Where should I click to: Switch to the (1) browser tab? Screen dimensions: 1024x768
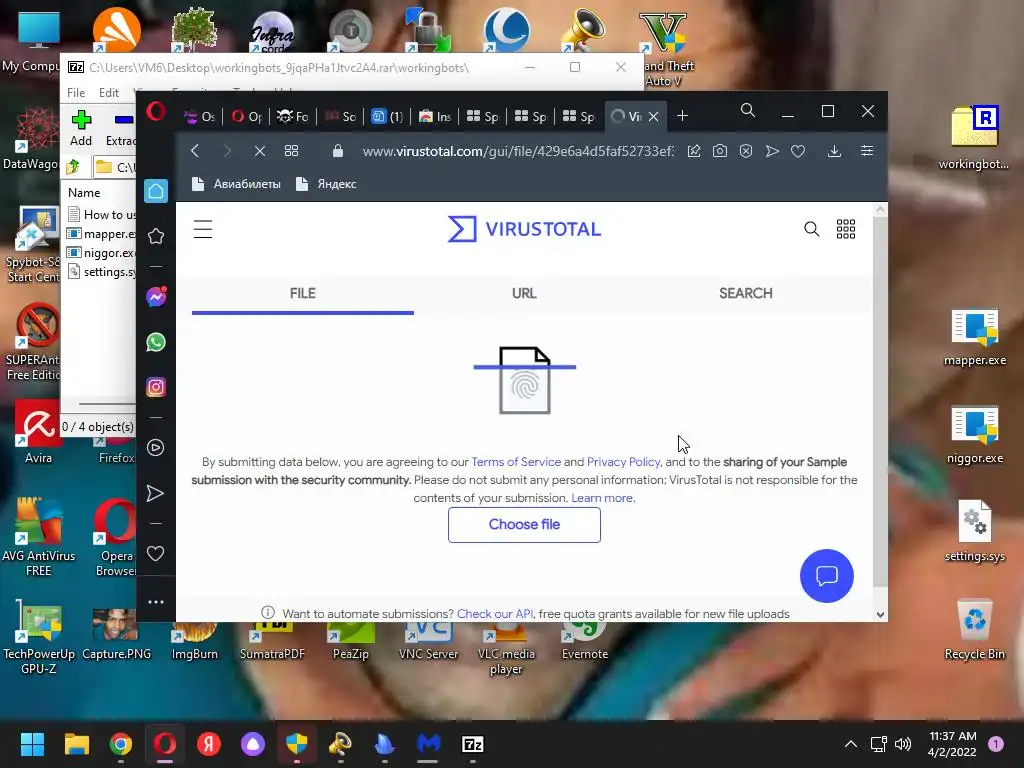coord(387,116)
